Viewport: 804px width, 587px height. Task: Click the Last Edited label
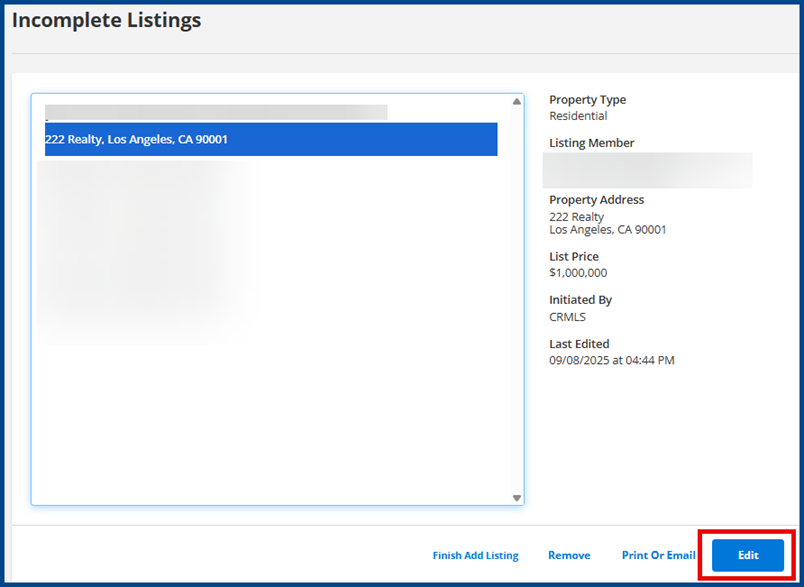pyautogui.click(x=579, y=344)
